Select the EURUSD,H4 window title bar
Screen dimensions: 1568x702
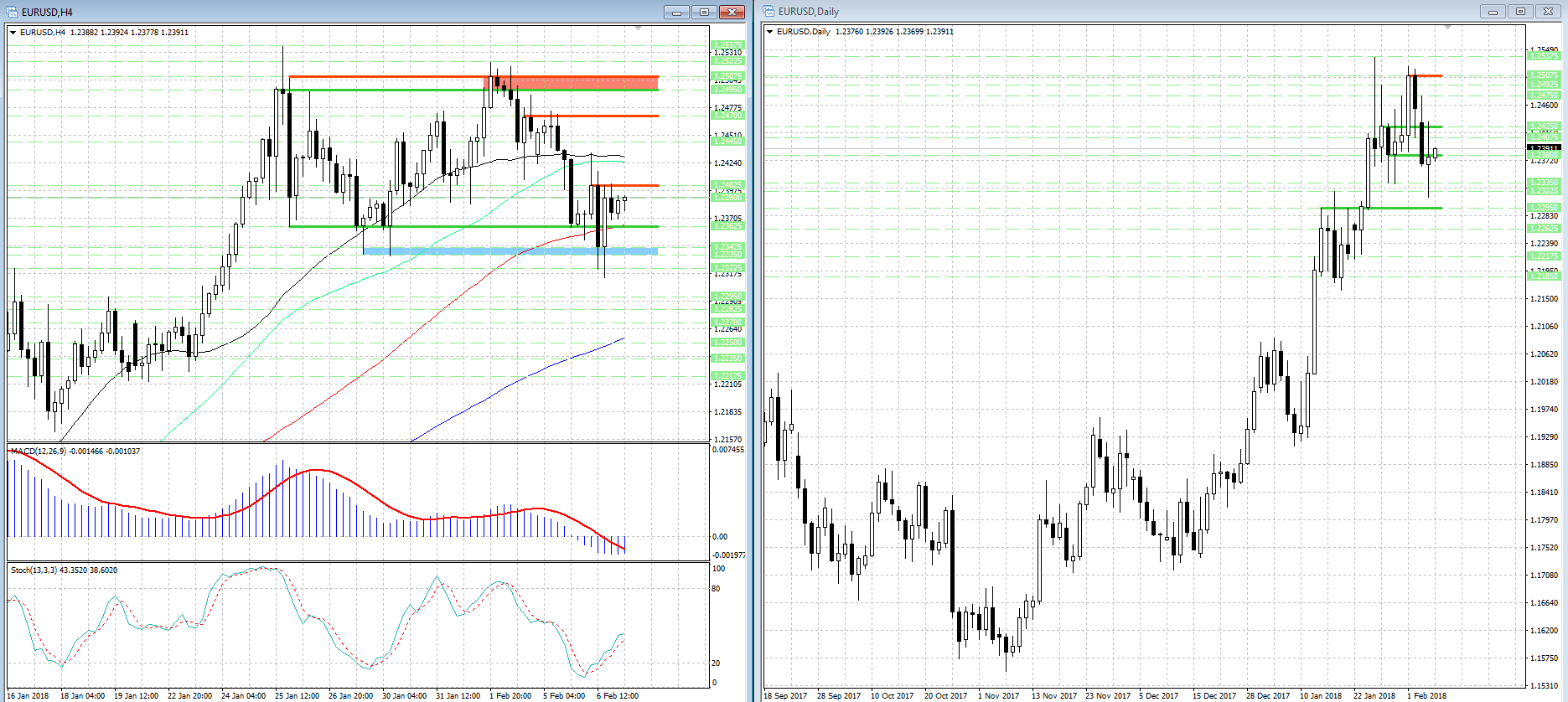click(x=335, y=12)
